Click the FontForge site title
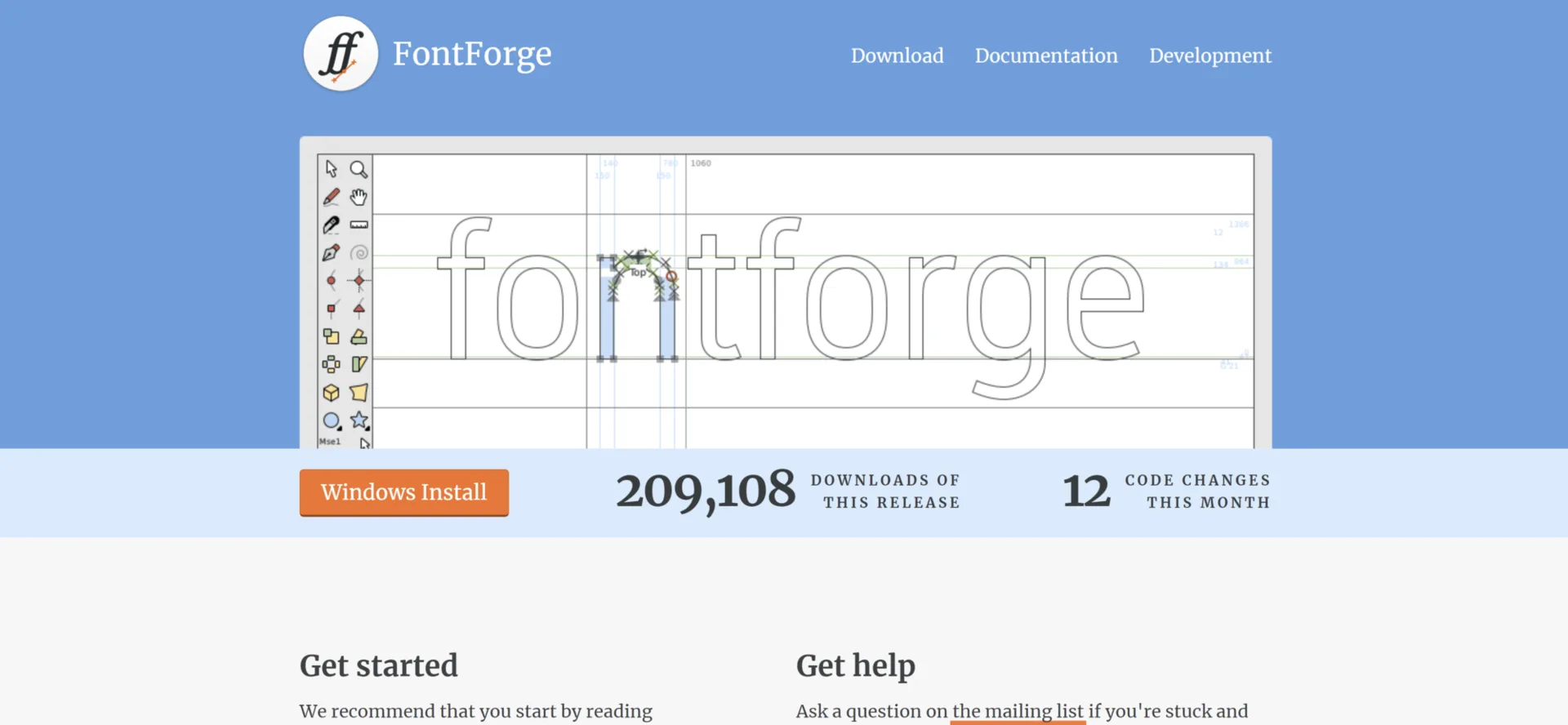Image resolution: width=1568 pixels, height=725 pixels. [x=472, y=54]
